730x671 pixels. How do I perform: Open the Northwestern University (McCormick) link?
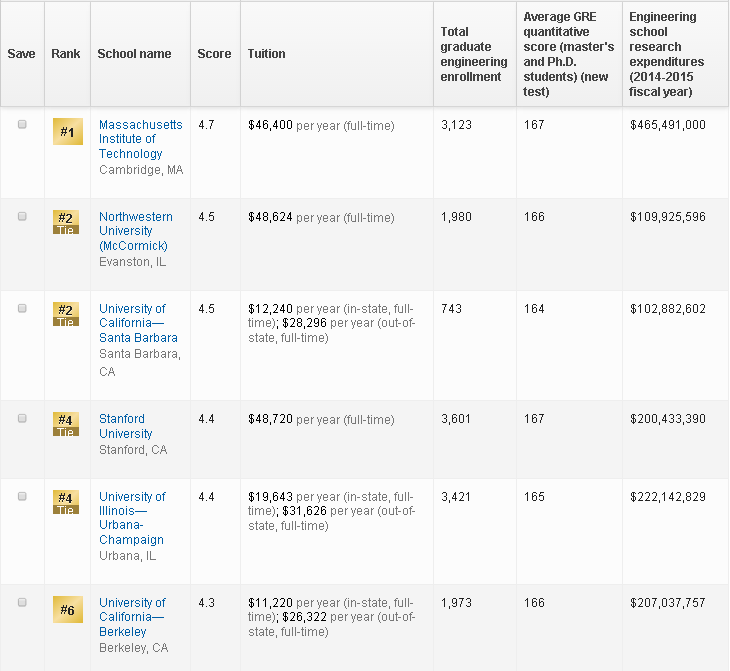[x=135, y=231]
